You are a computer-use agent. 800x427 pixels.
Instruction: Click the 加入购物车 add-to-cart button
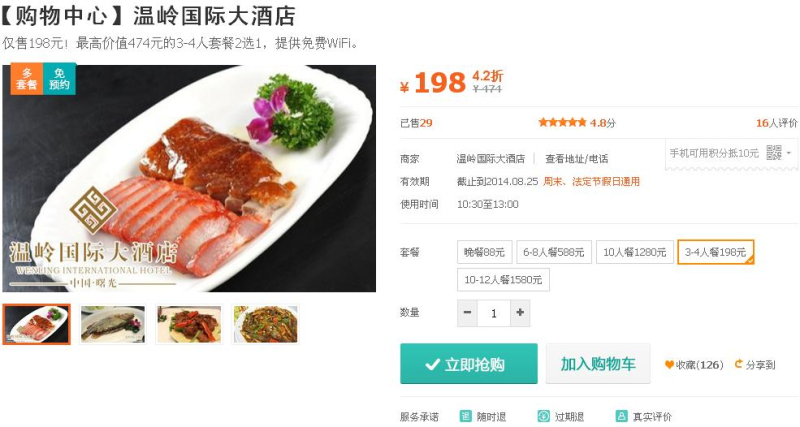click(598, 364)
